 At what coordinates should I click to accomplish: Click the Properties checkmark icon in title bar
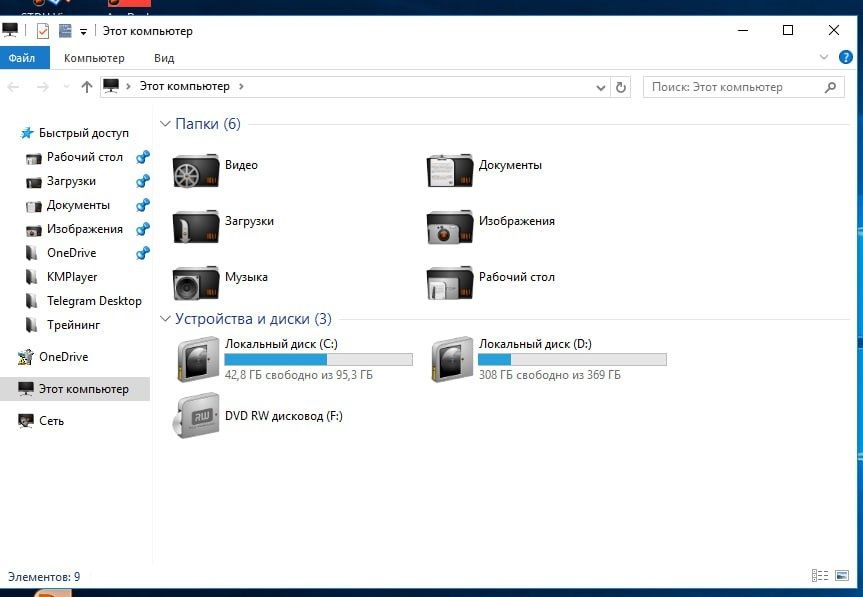click(x=42, y=31)
